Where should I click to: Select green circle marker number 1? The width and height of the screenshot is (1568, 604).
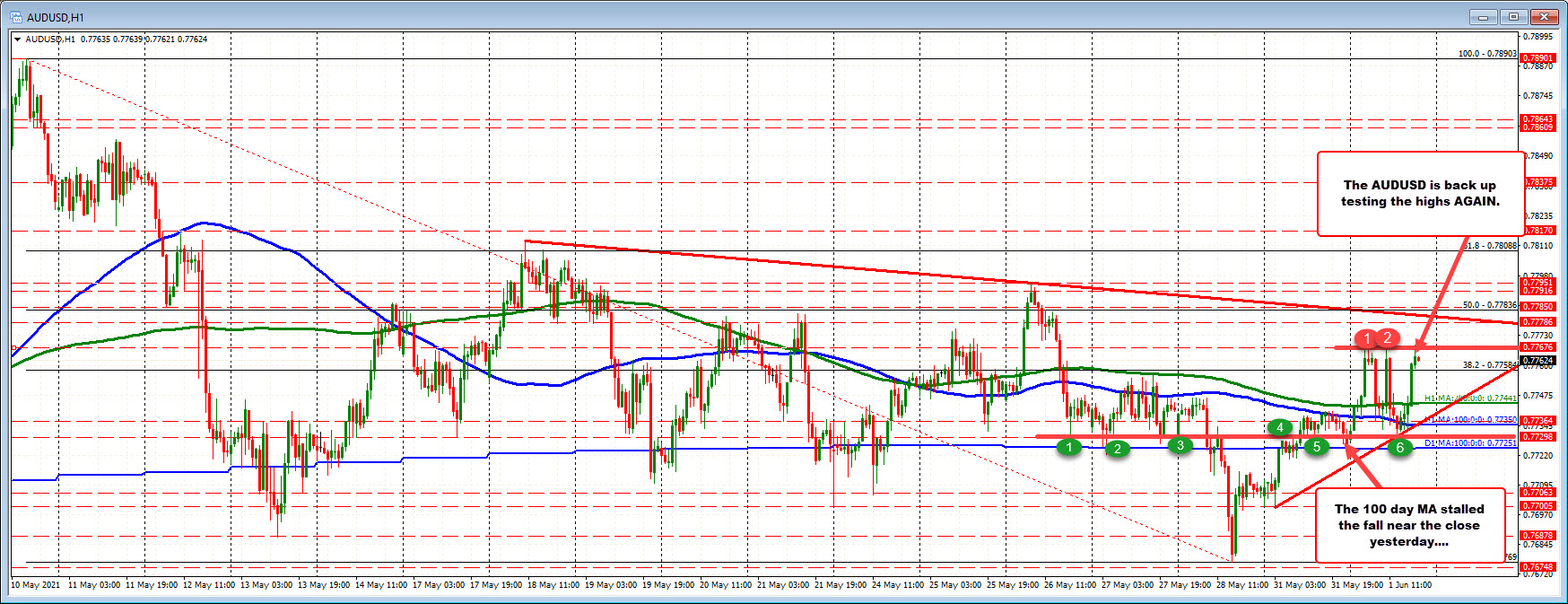click(x=1068, y=446)
